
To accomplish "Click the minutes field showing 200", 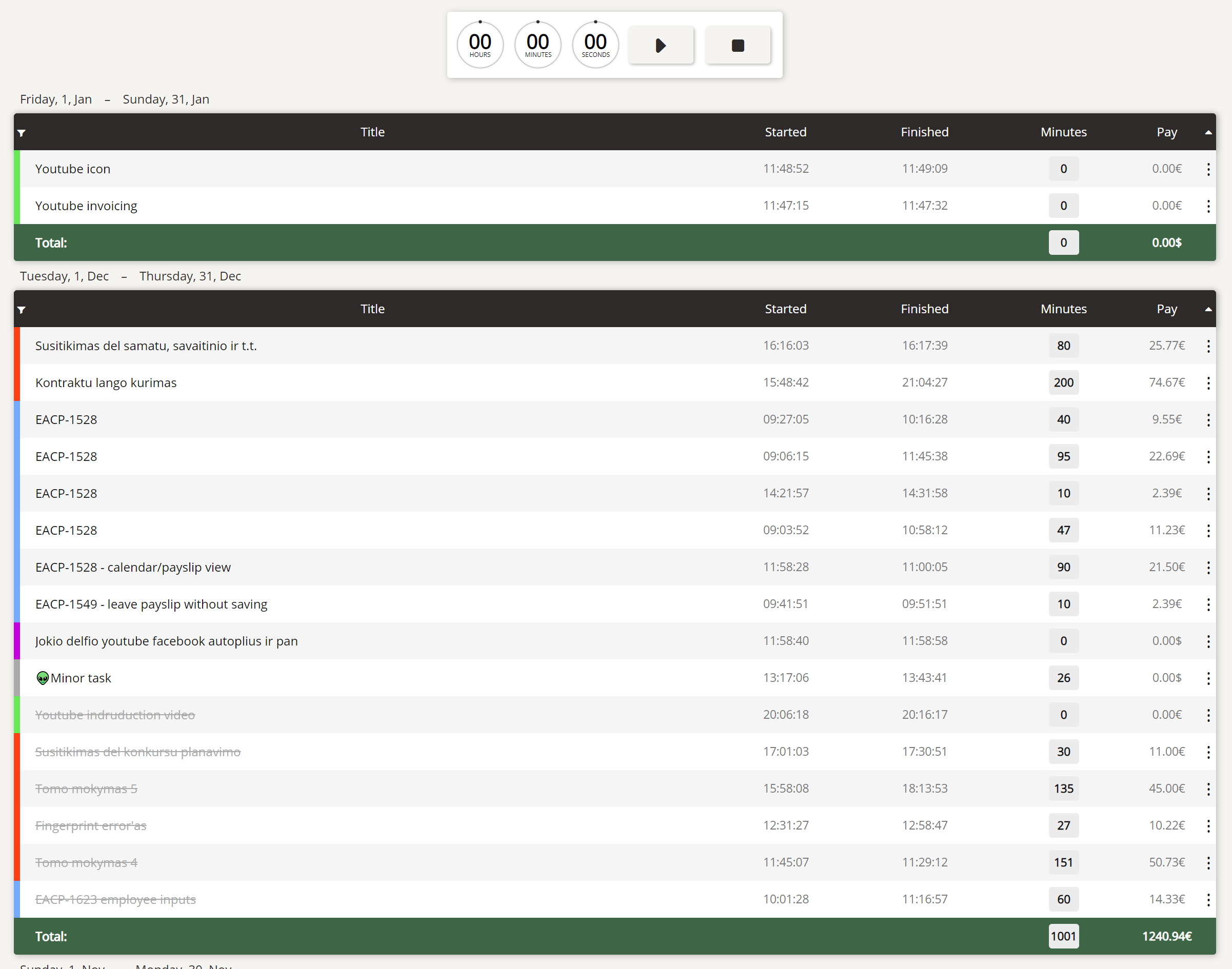I will click(x=1063, y=382).
